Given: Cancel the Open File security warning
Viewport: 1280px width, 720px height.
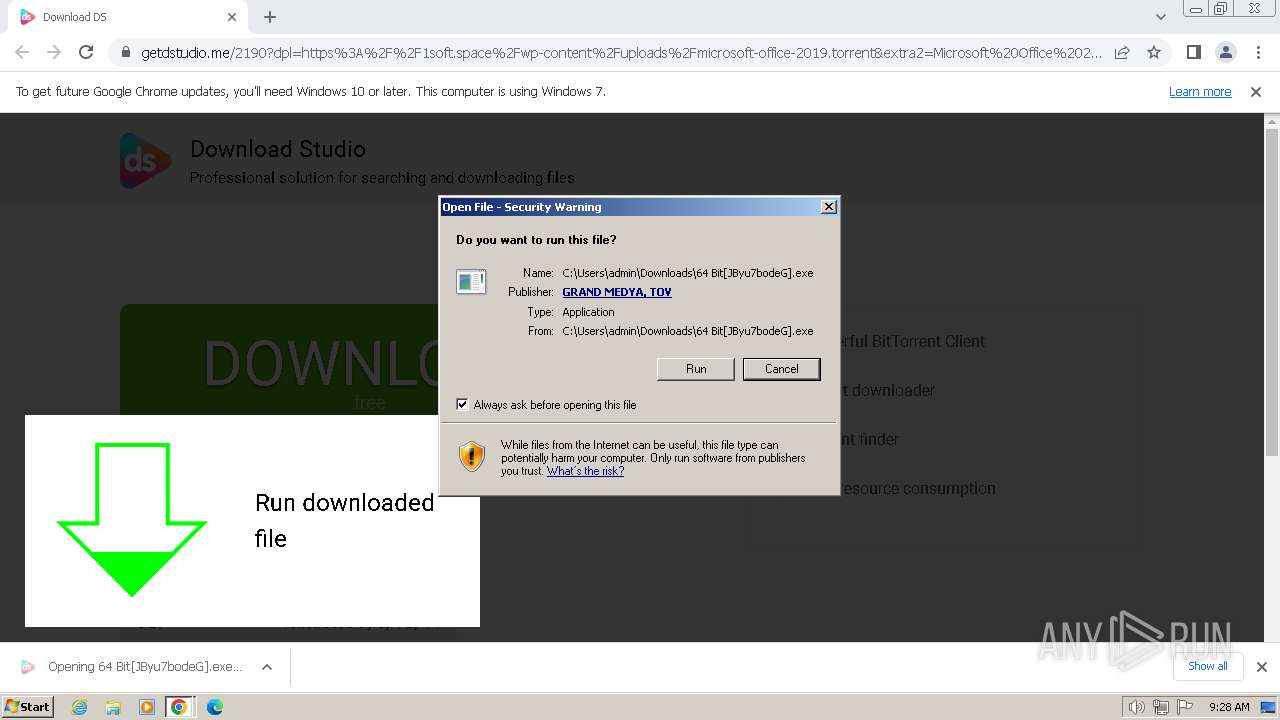Looking at the screenshot, I should tap(781, 369).
